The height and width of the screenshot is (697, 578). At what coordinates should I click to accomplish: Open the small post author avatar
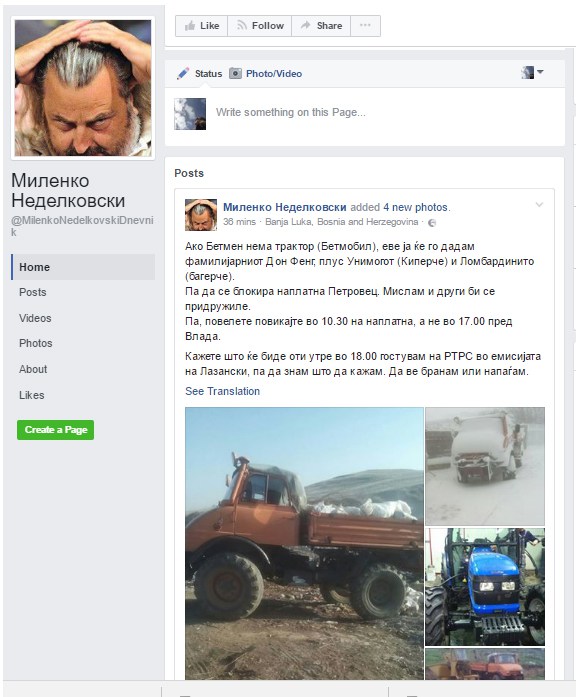point(201,215)
